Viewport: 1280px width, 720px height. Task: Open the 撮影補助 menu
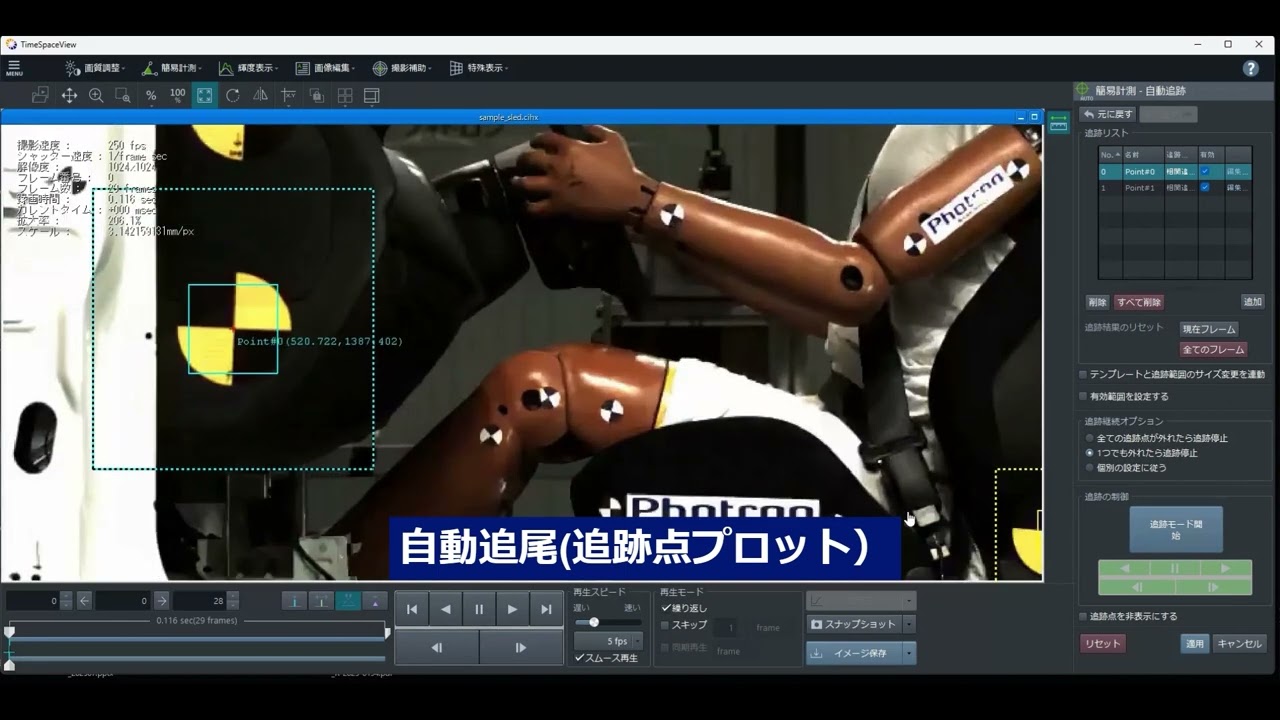401,68
